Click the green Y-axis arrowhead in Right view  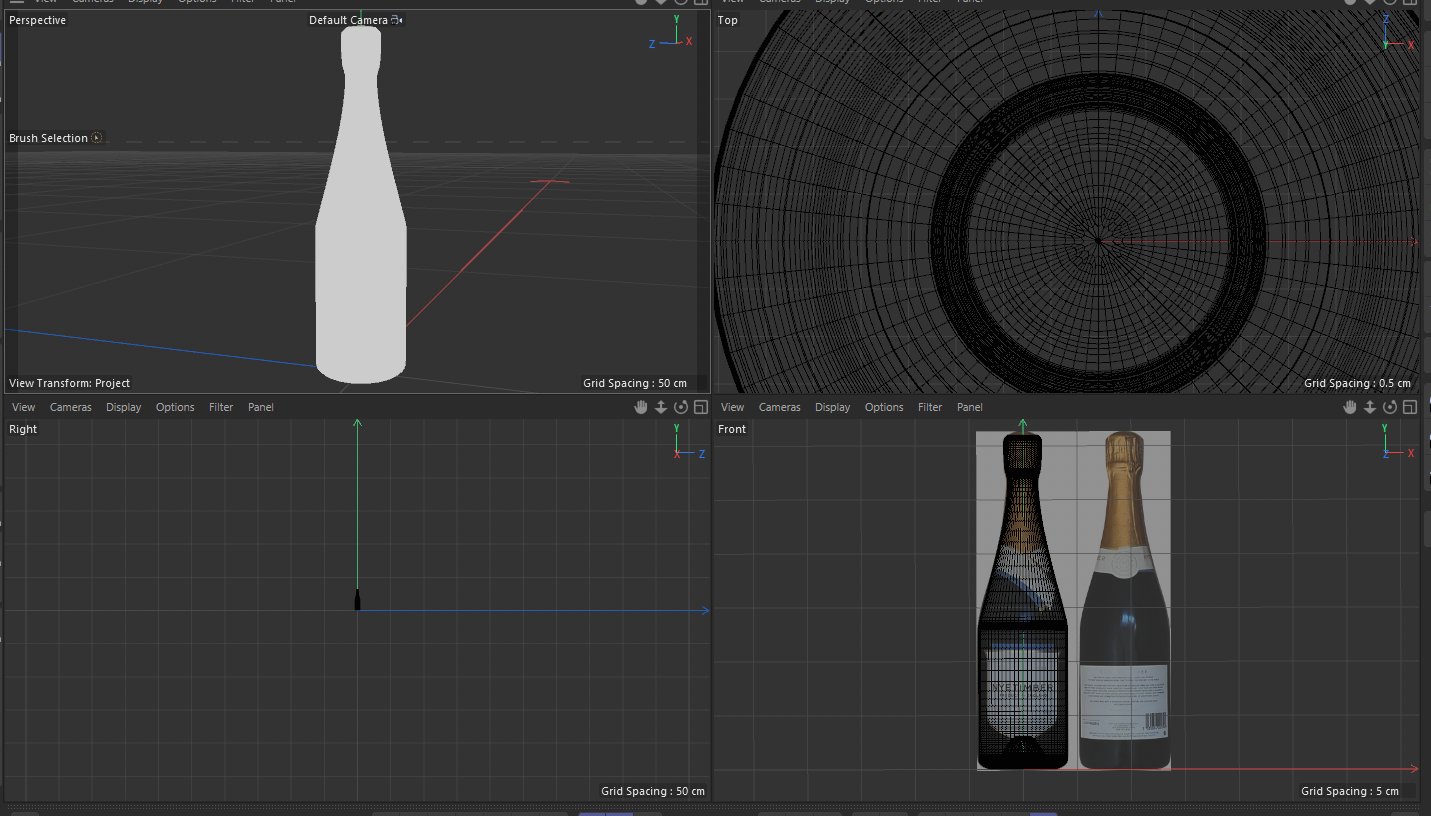[357, 424]
